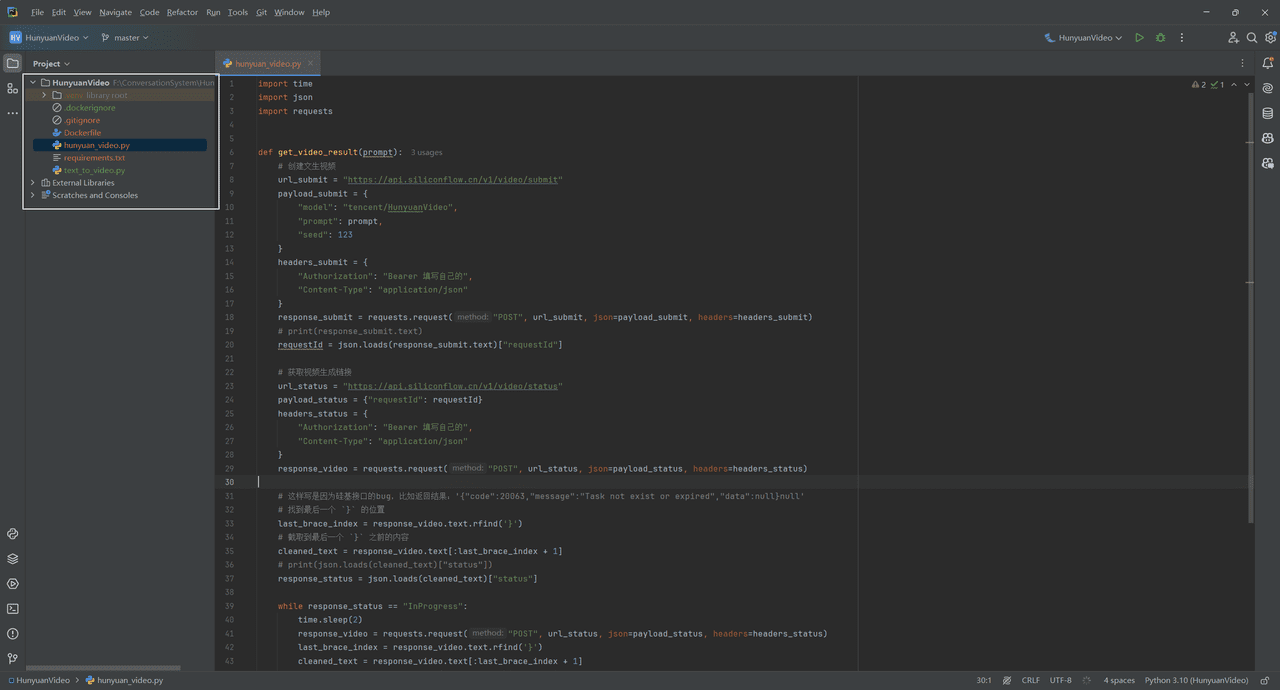Open the Edit menu
This screenshot has width=1280, height=690.
pos(59,12)
